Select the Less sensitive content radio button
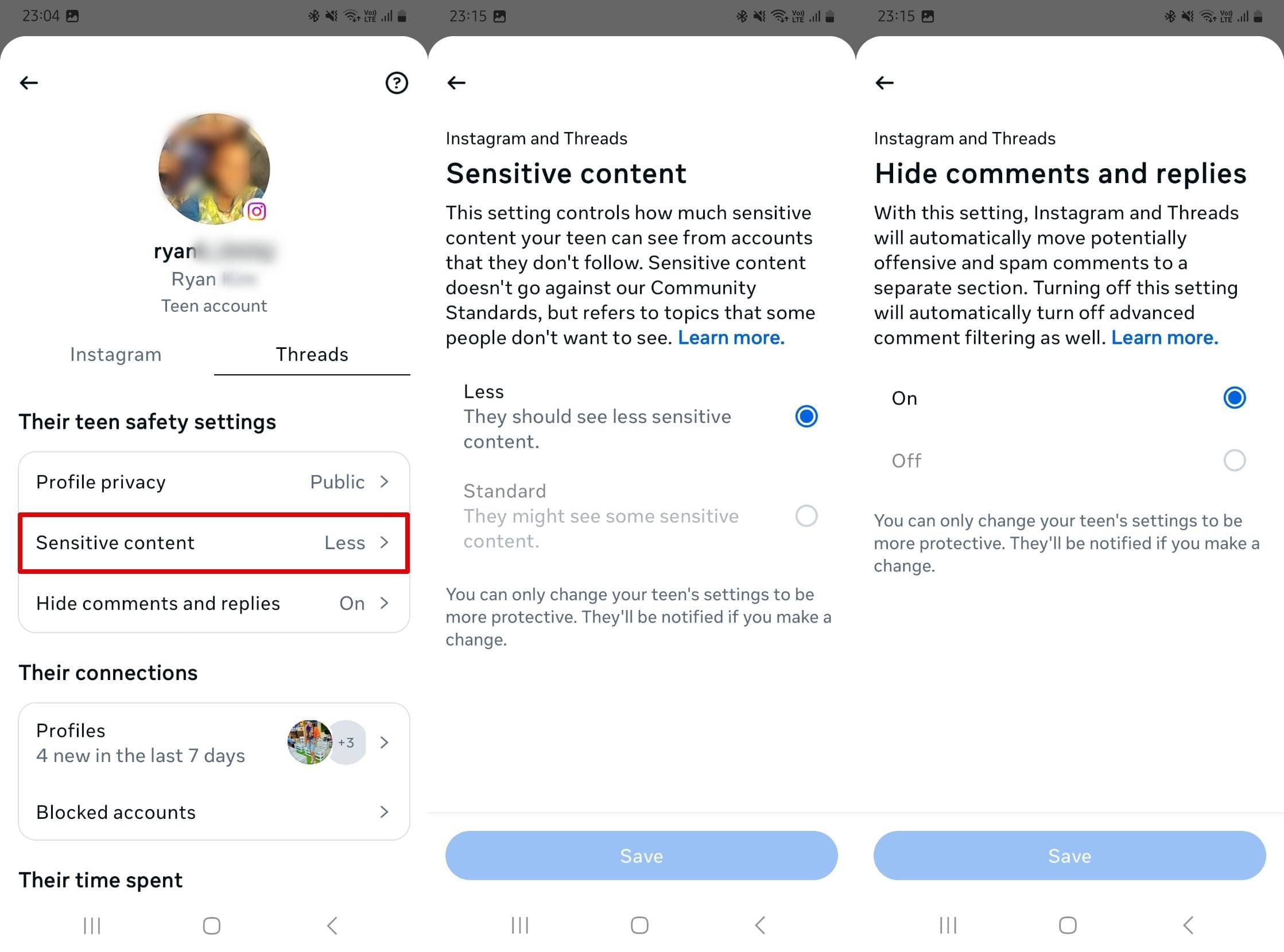This screenshot has width=1284, height=952. [806, 417]
